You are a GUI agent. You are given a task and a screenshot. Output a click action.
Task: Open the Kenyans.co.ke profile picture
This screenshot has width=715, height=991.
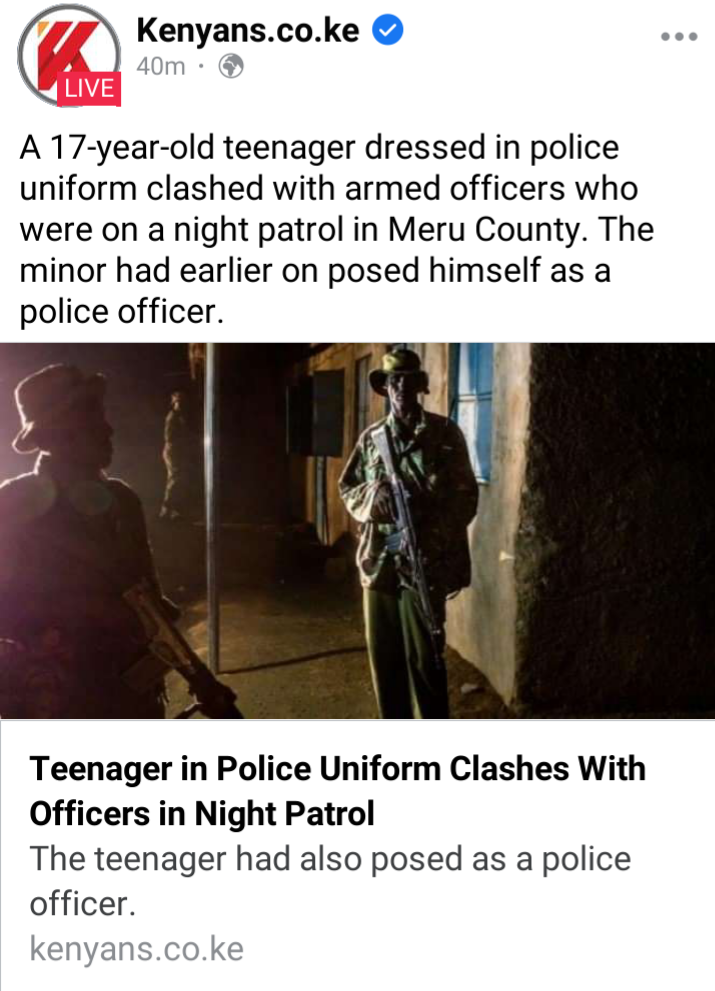69,56
